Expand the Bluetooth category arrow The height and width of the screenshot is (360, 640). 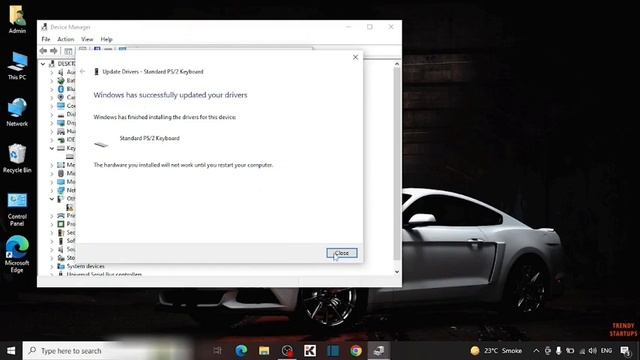click(52, 89)
